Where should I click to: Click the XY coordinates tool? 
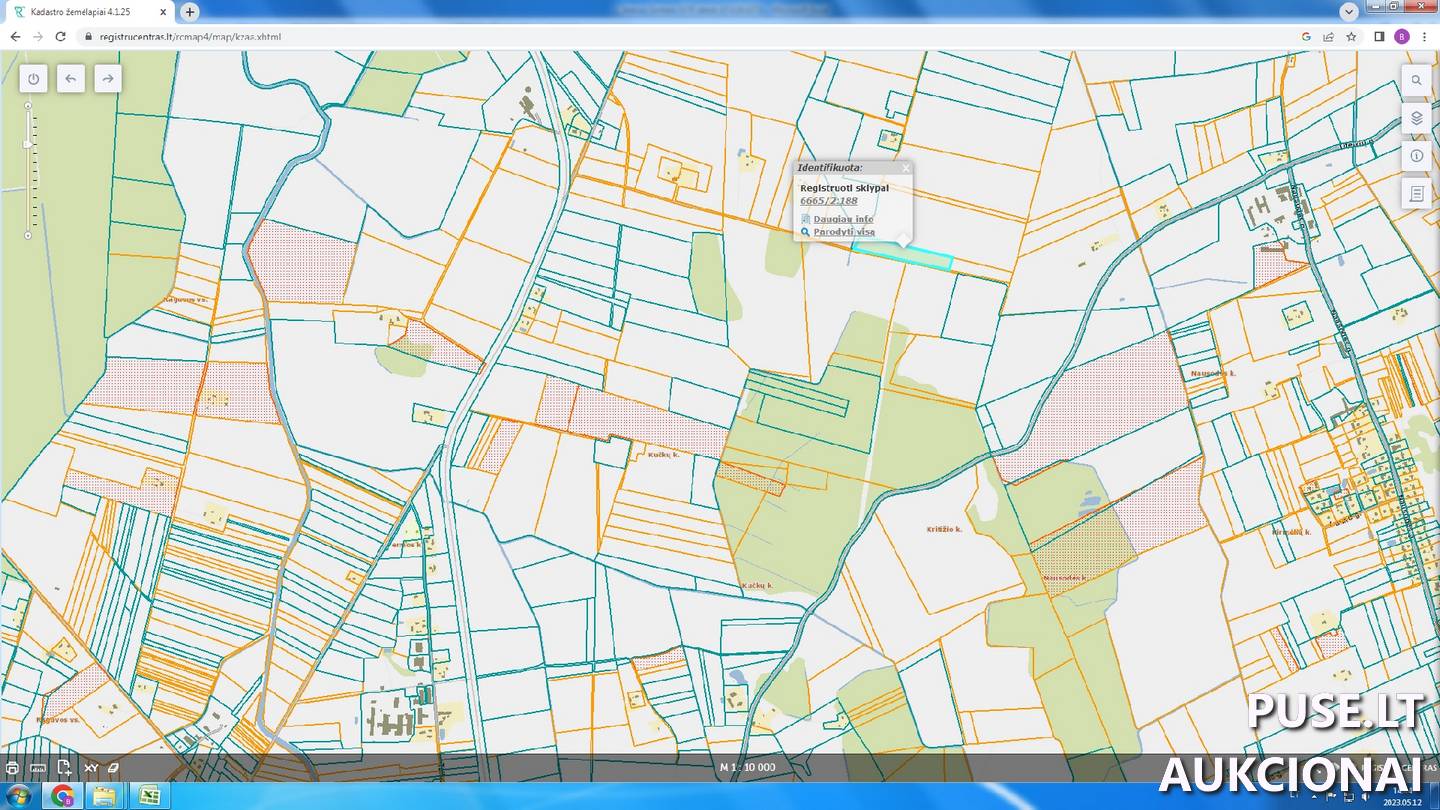(91, 768)
